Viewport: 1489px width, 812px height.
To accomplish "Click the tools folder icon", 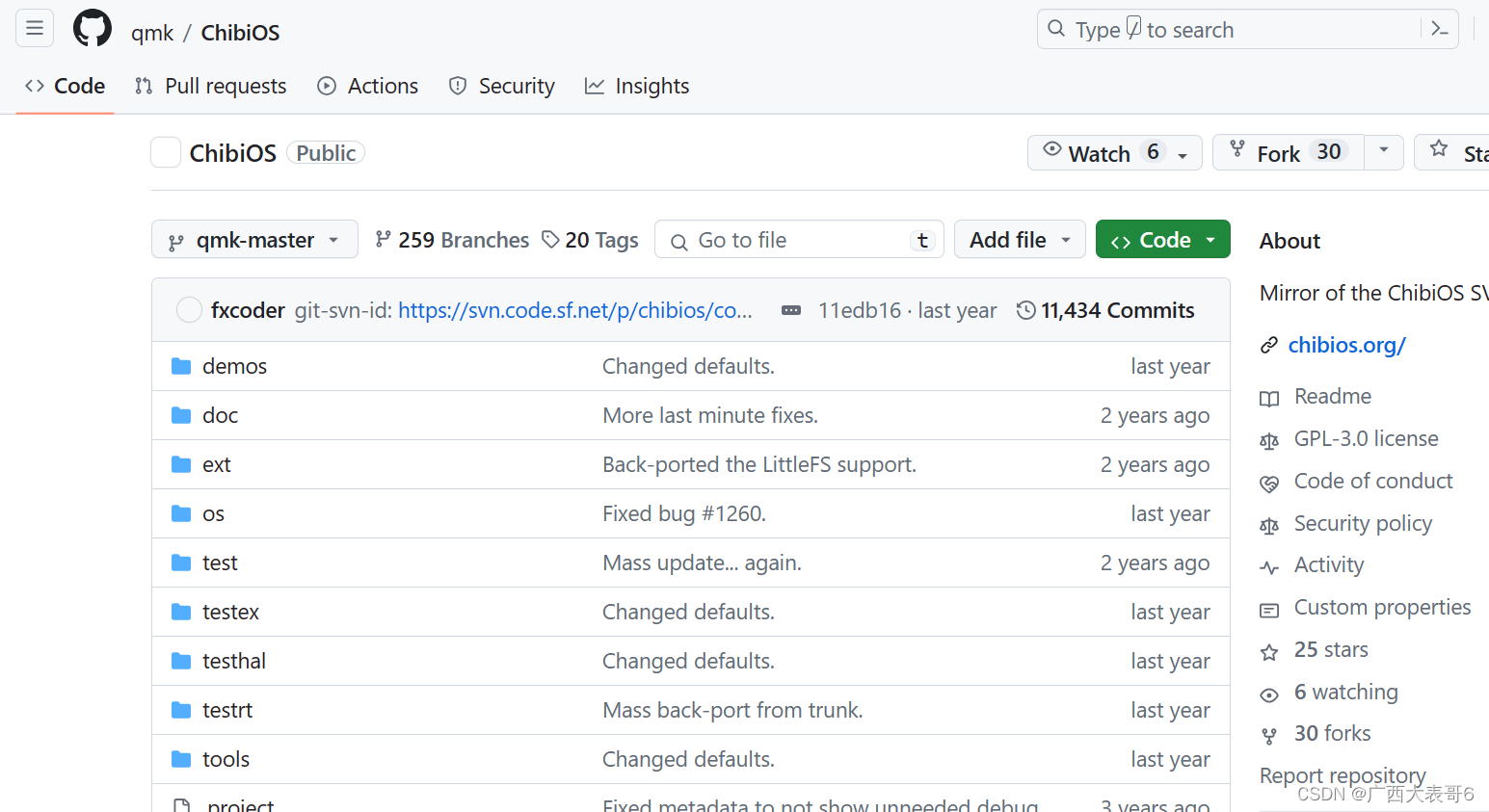I will click(181, 759).
